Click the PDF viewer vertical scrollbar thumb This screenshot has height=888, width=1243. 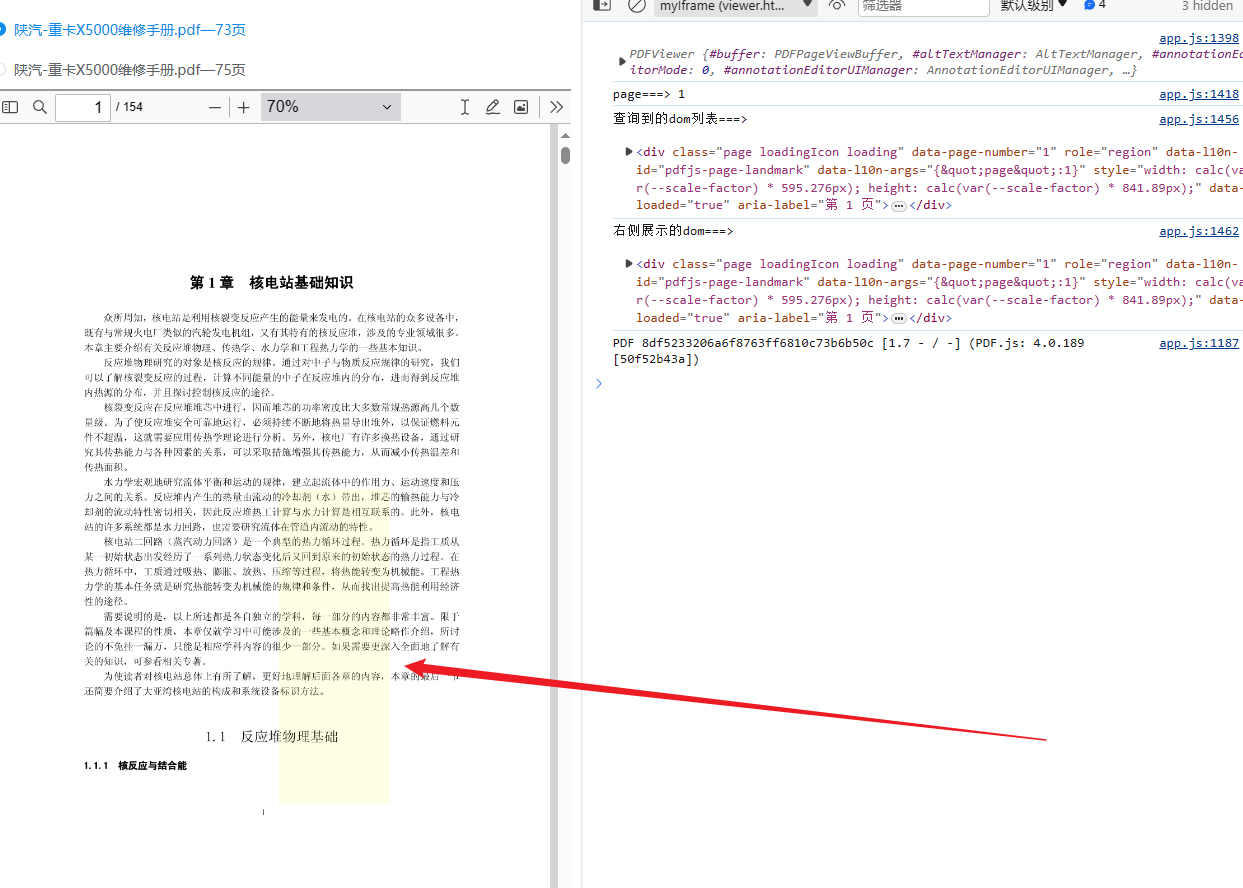565,155
